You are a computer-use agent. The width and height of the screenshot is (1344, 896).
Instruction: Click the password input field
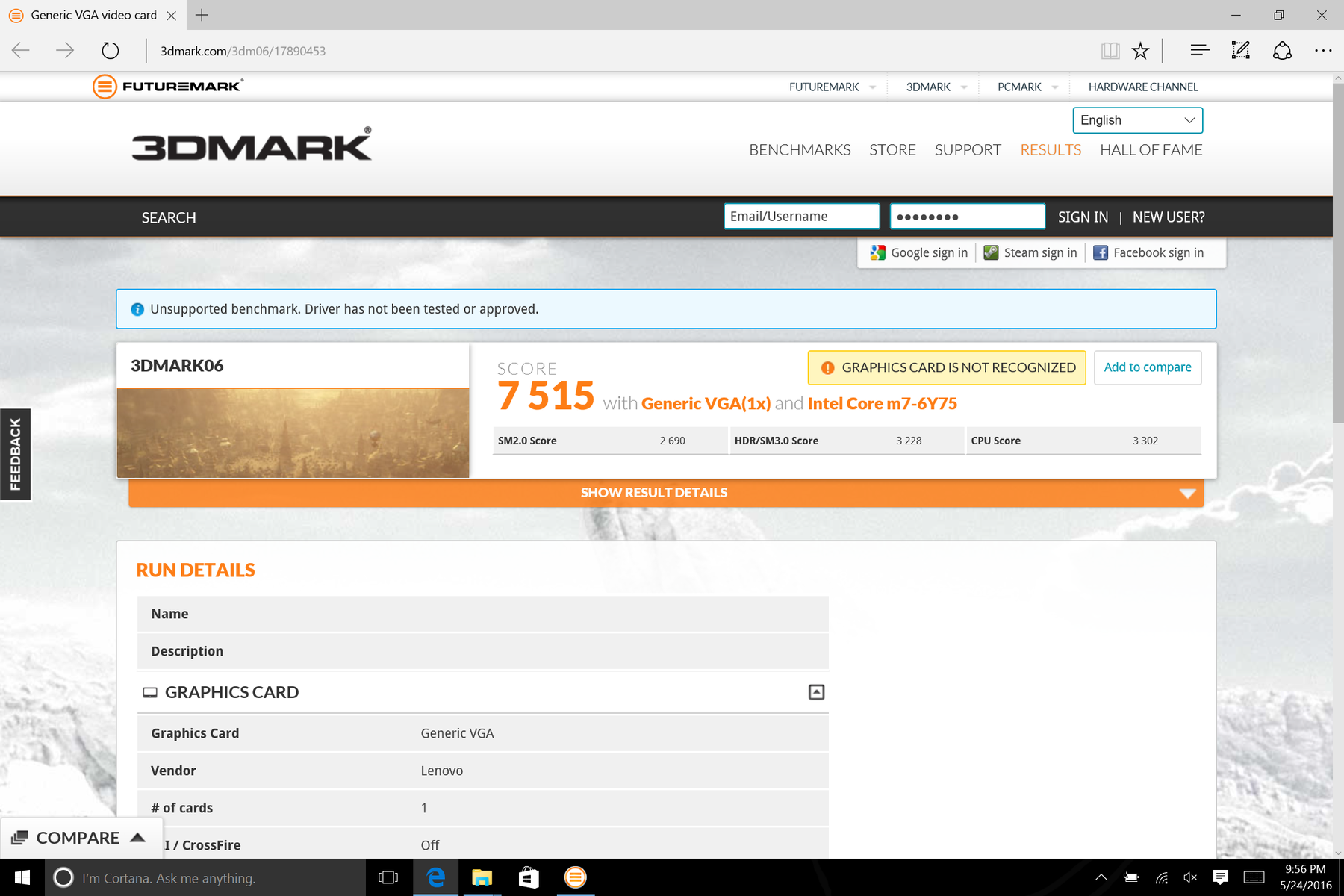click(967, 217)
